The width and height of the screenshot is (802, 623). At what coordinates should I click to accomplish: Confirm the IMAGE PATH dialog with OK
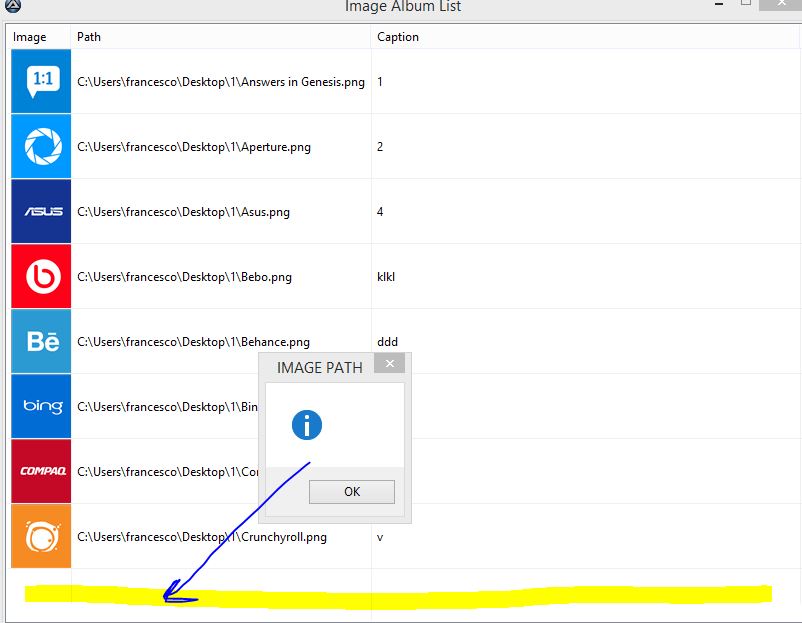tap(352, 492)
